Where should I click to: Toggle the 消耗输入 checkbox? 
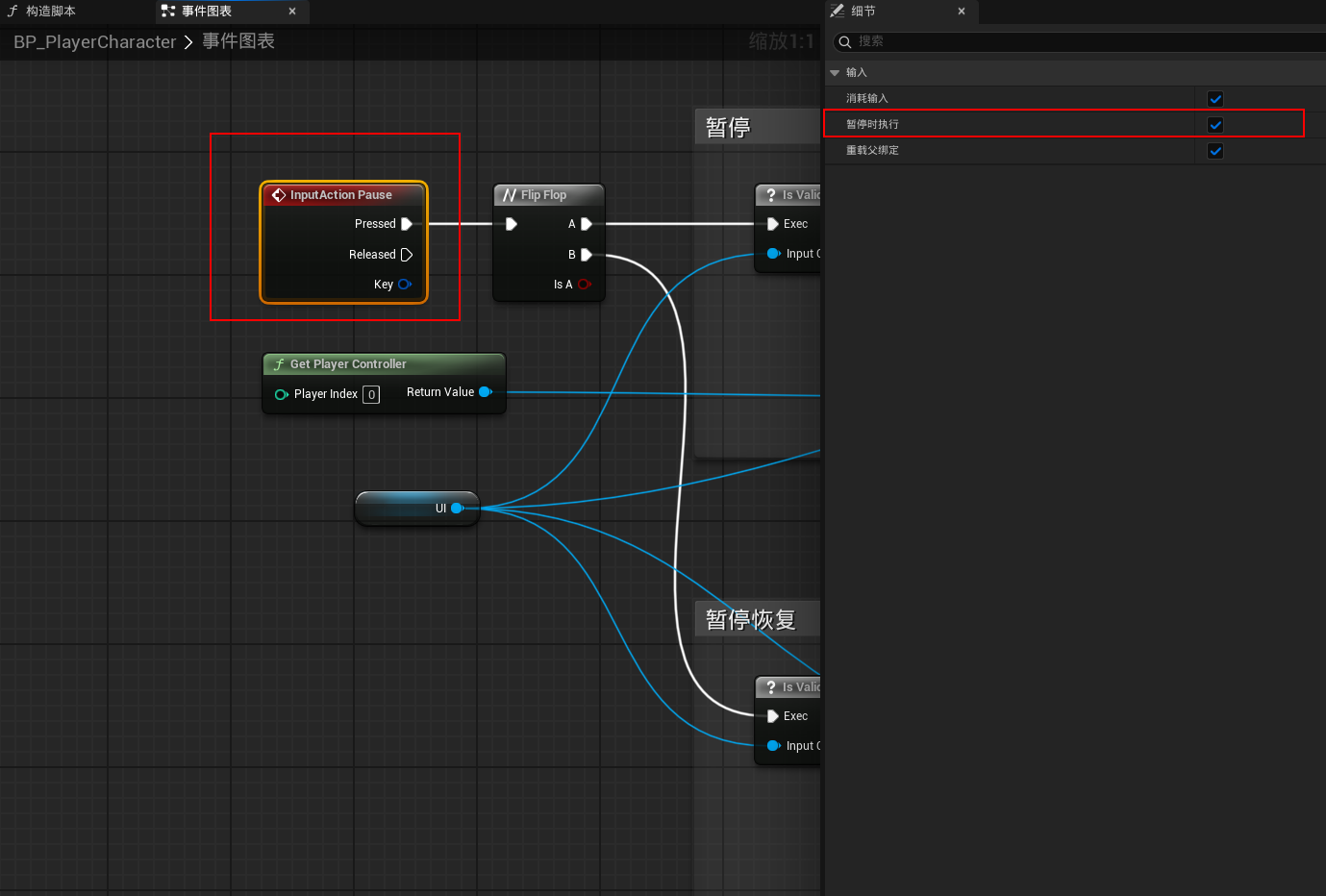1215,99
